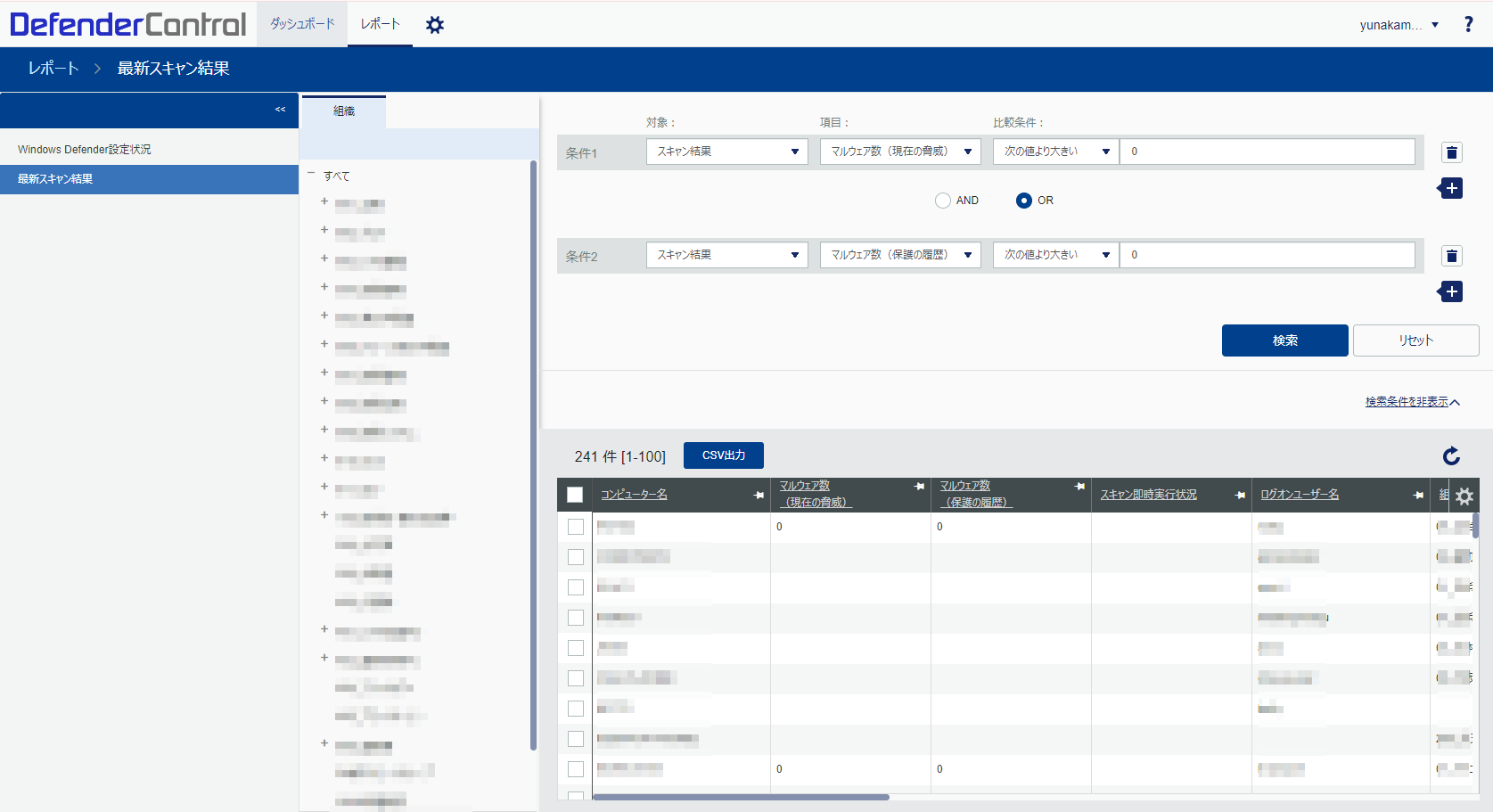
Task: Click the 条件2 value input field
Action: [x=1267, y=255]
